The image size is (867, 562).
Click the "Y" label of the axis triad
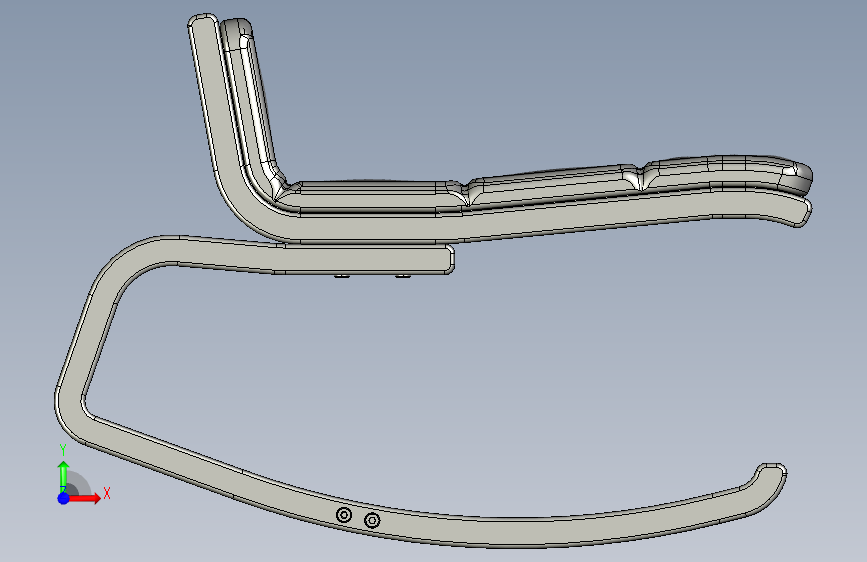click(x=63, y=450)
